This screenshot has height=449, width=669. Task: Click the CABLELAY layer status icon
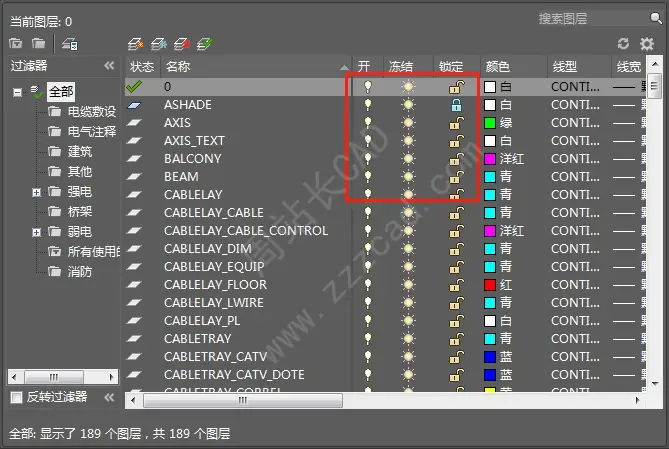coord(134,195)
